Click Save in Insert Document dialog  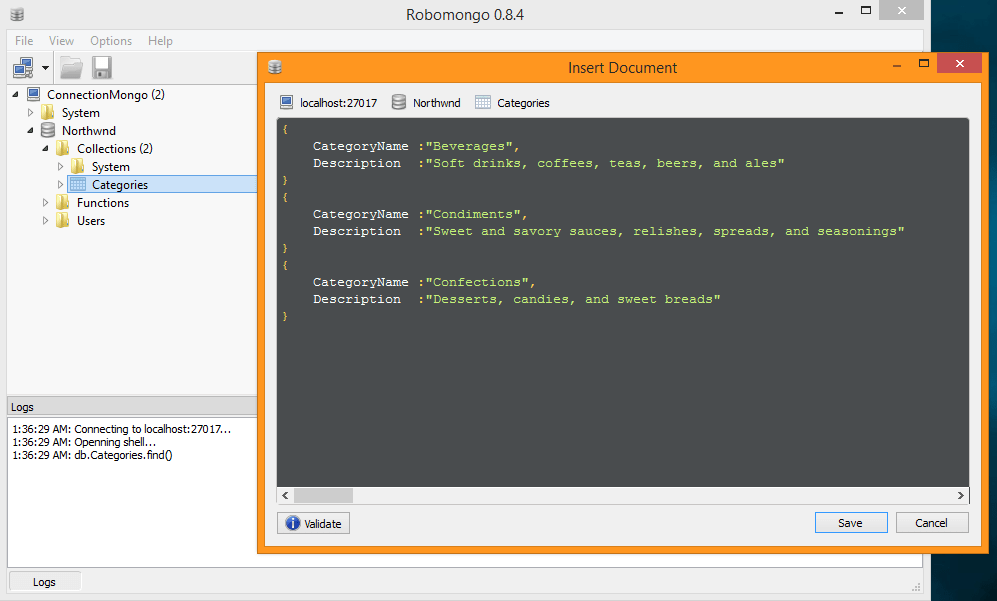pyautogui.click(x=850, y=523)
